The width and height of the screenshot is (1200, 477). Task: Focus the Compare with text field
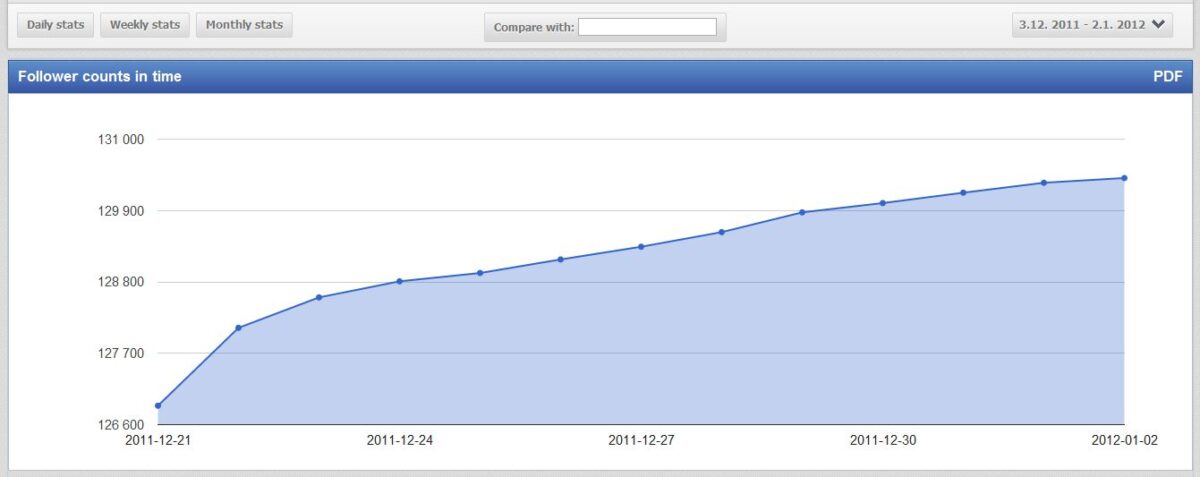coord(647,27)
